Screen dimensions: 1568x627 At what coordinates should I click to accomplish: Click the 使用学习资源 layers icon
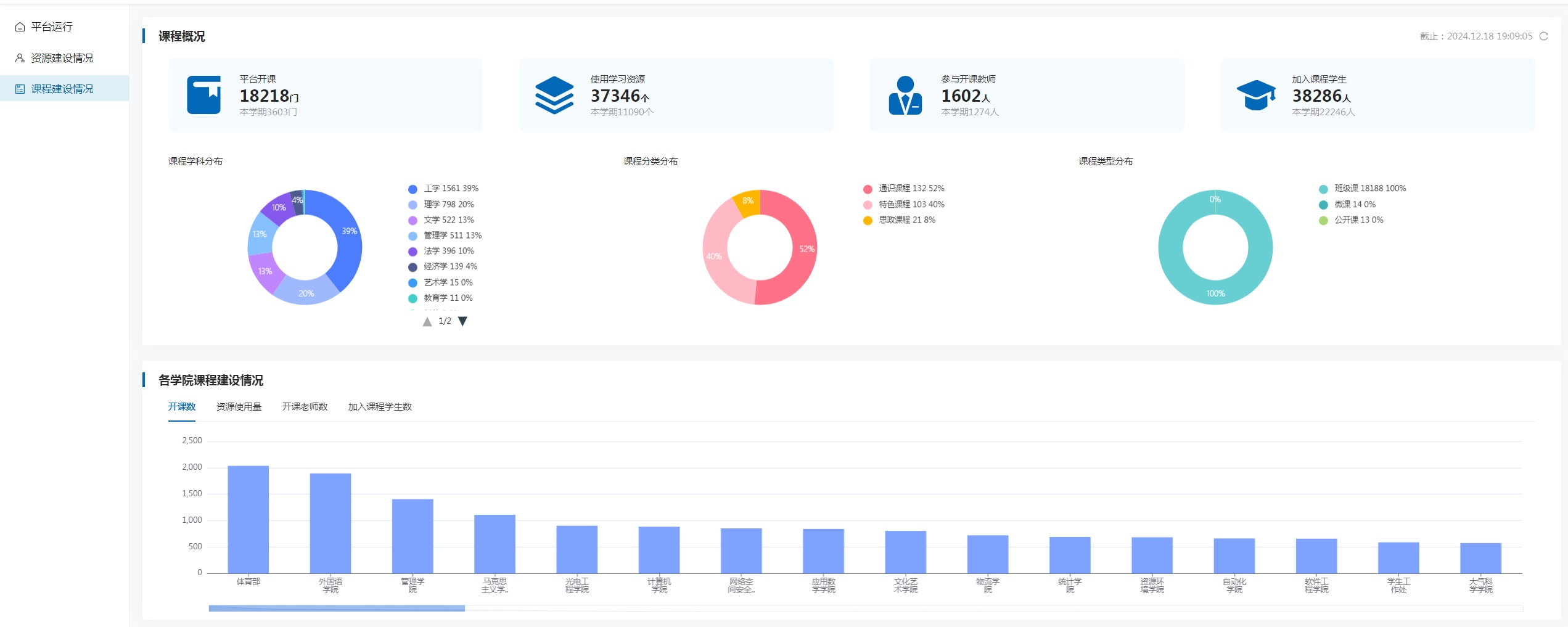pos(554,95)
